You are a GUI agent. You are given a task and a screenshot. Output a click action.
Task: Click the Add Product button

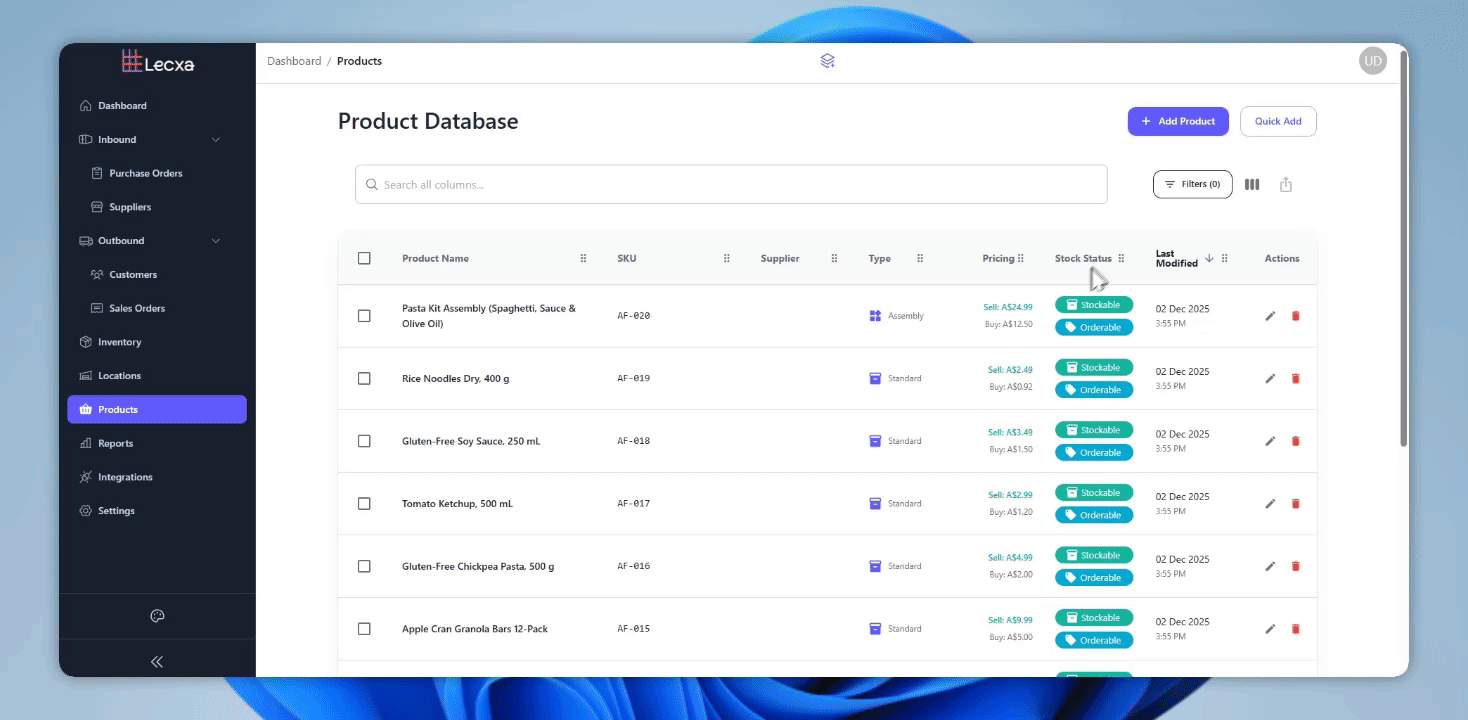[1178, 120]
